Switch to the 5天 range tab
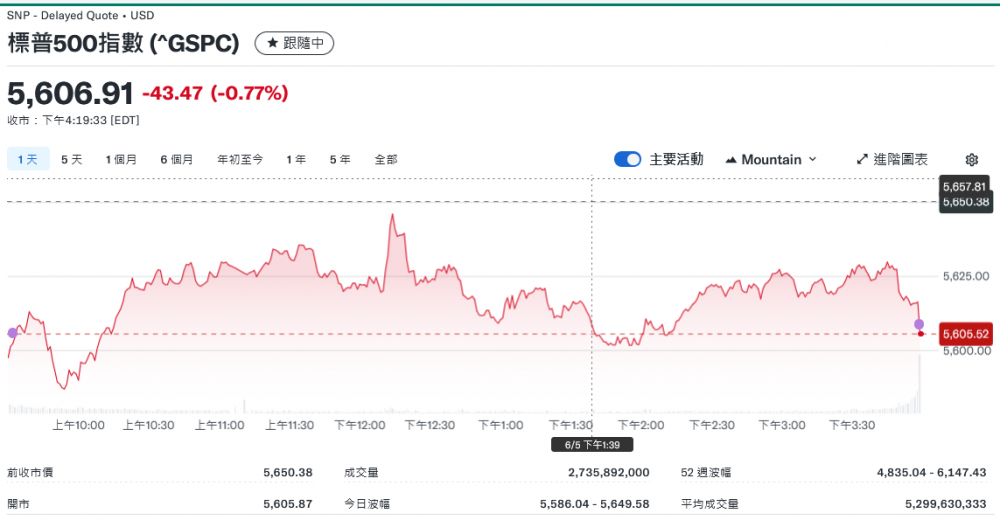 pyautogui.click(x=71, y=159)
